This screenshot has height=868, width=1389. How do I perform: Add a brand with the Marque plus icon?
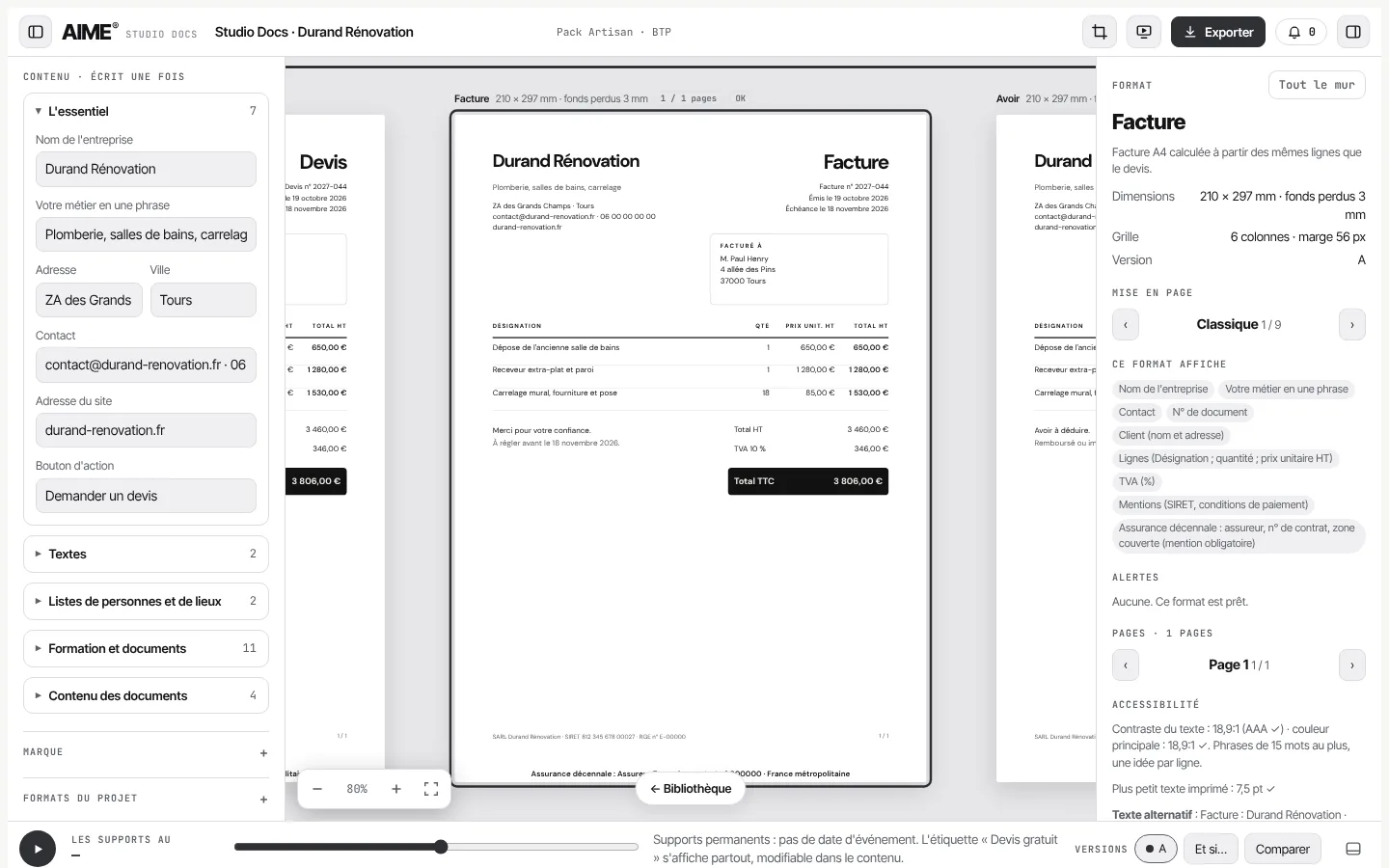coord(263,753)
